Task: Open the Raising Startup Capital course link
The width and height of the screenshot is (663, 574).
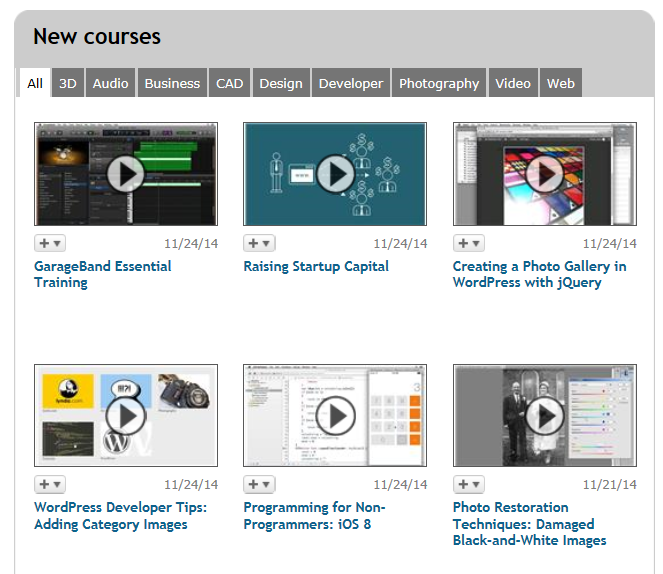Action: [316, 266]
